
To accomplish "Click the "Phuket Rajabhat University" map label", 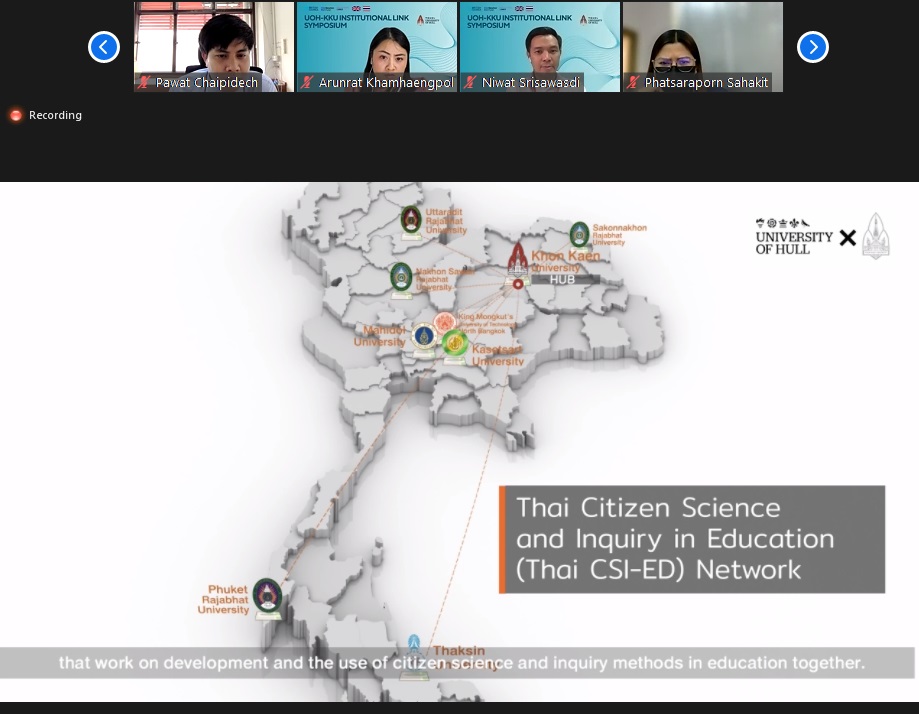I will (223, 599).
